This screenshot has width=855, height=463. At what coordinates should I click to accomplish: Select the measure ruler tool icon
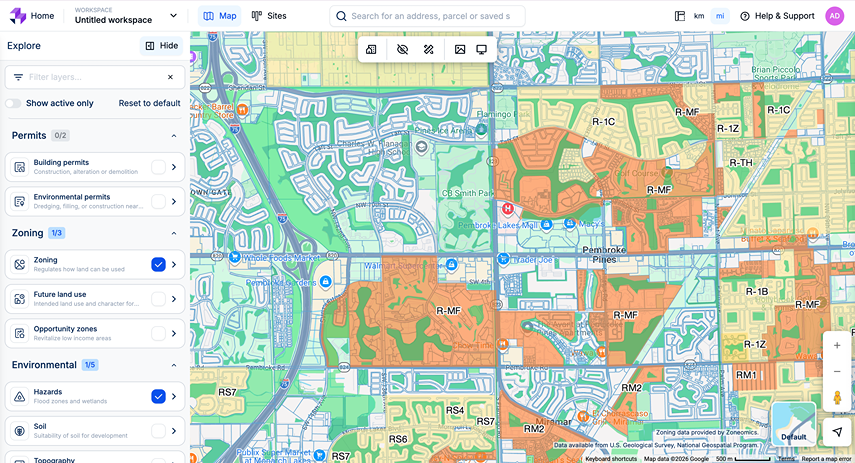pyautogui.click(x=429, y=49)
